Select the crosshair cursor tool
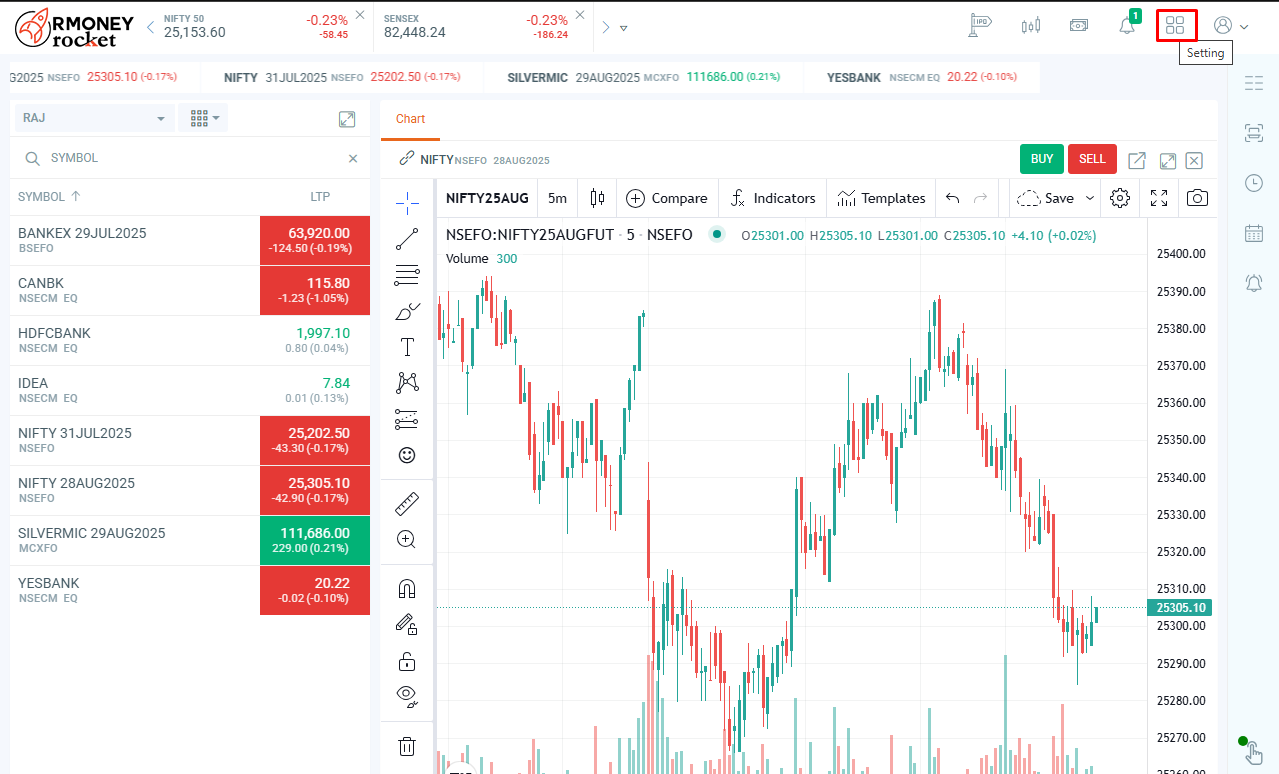1279x774 pixels. point(407,203)
